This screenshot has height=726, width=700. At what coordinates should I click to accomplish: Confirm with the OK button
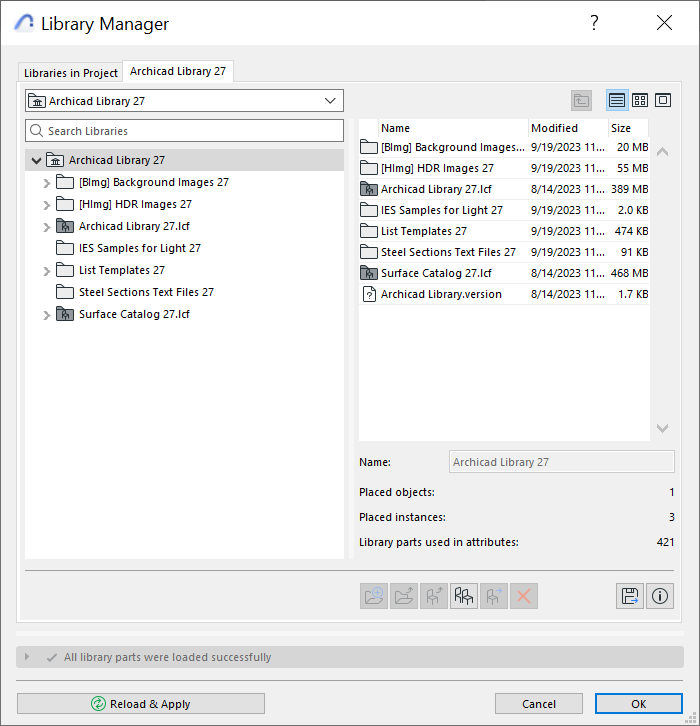638,704
